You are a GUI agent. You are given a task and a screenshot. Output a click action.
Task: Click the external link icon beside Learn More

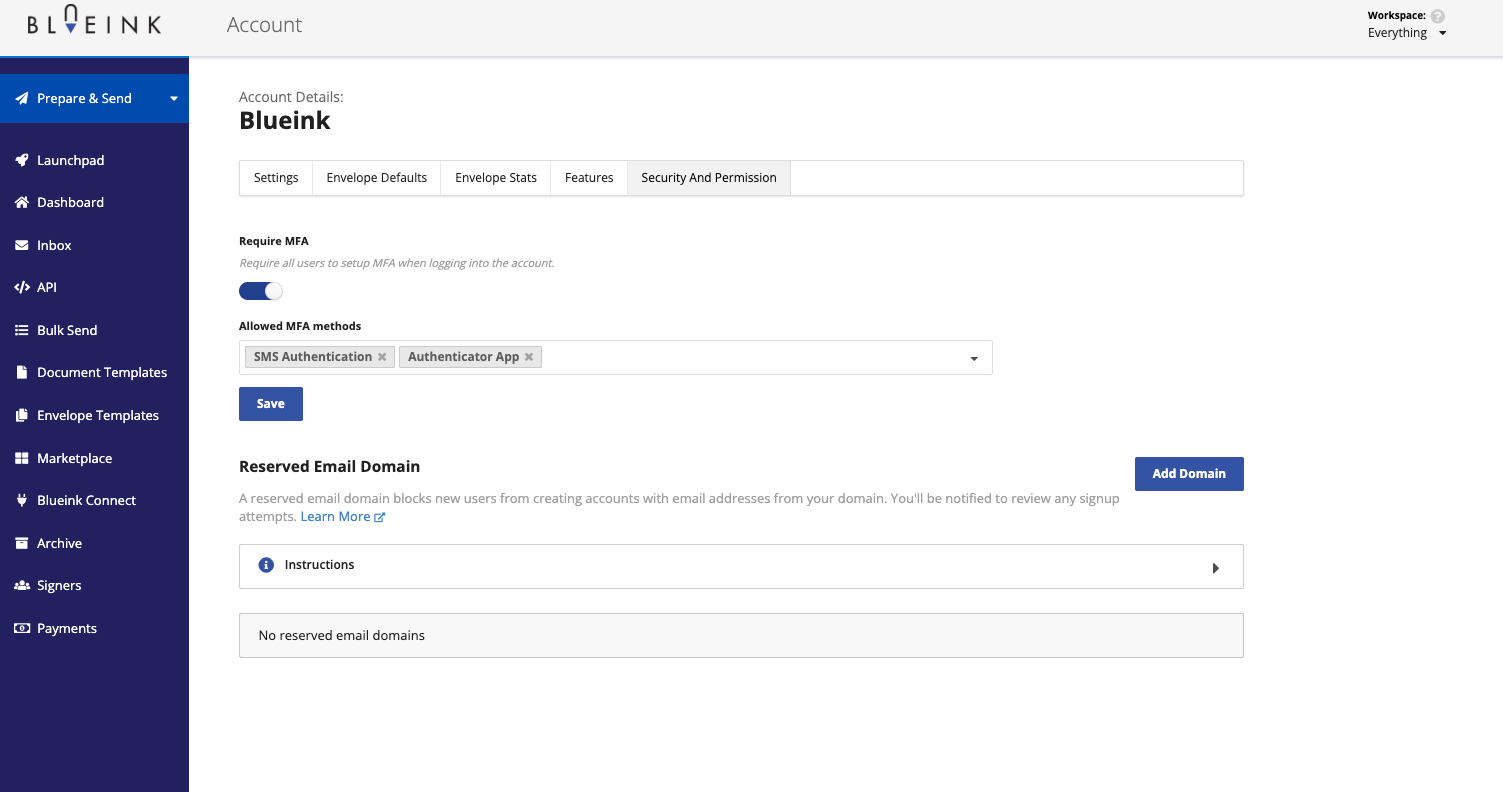click(x=380, y=517)
